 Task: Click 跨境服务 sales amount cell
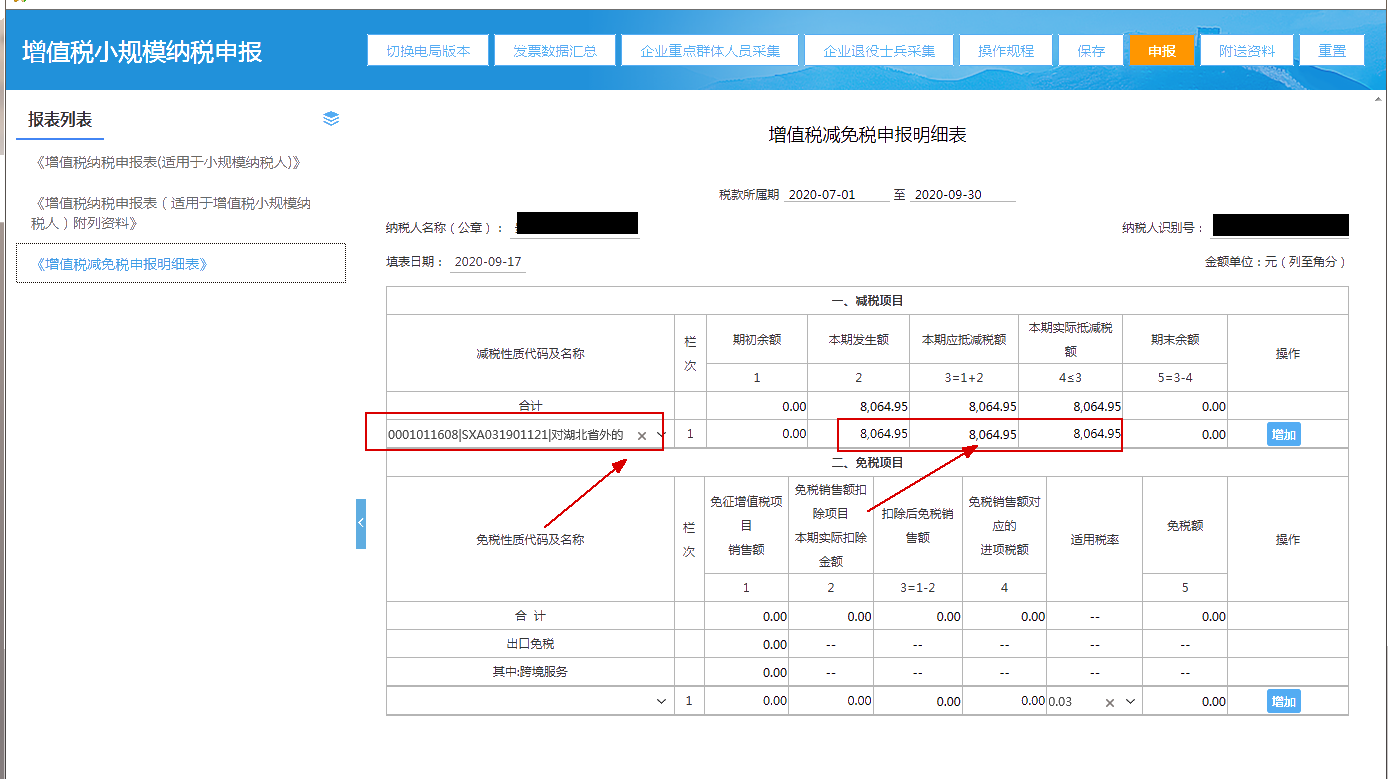747,672
